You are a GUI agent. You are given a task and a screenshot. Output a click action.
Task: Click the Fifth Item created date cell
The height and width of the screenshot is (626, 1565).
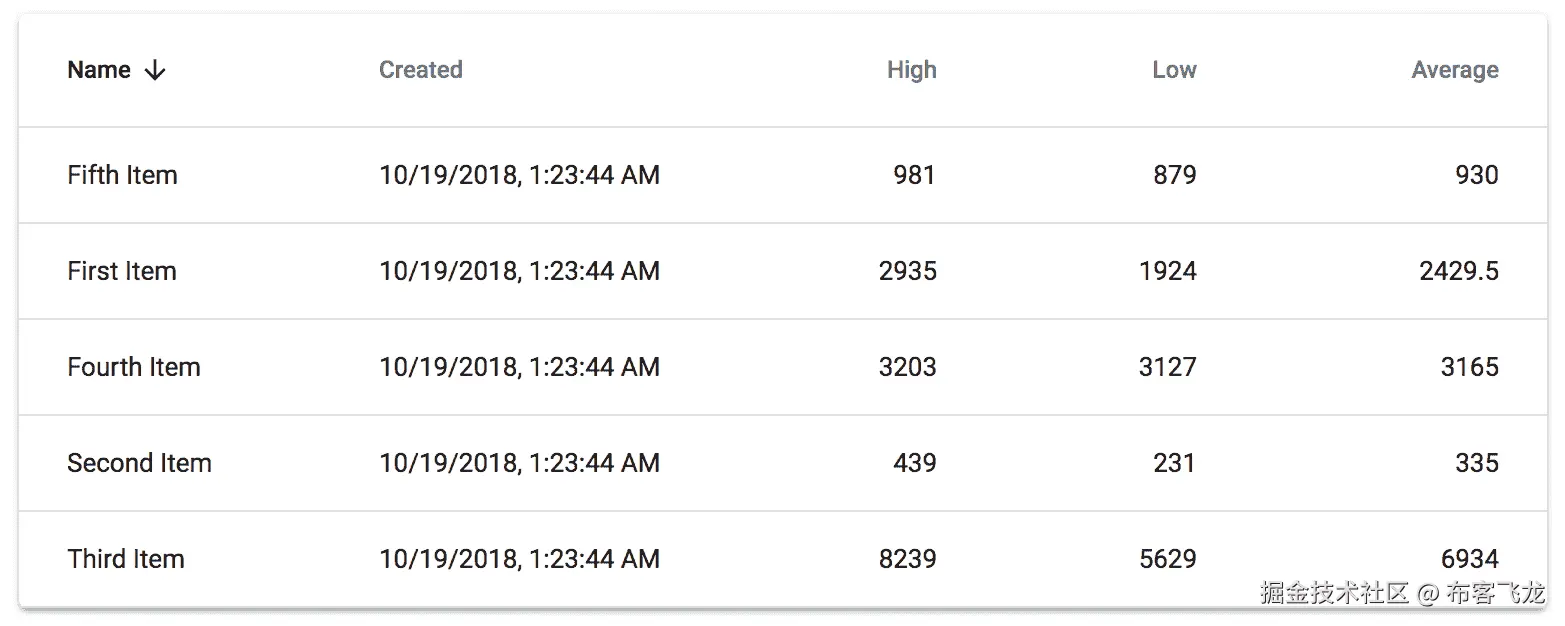[519, 175]
